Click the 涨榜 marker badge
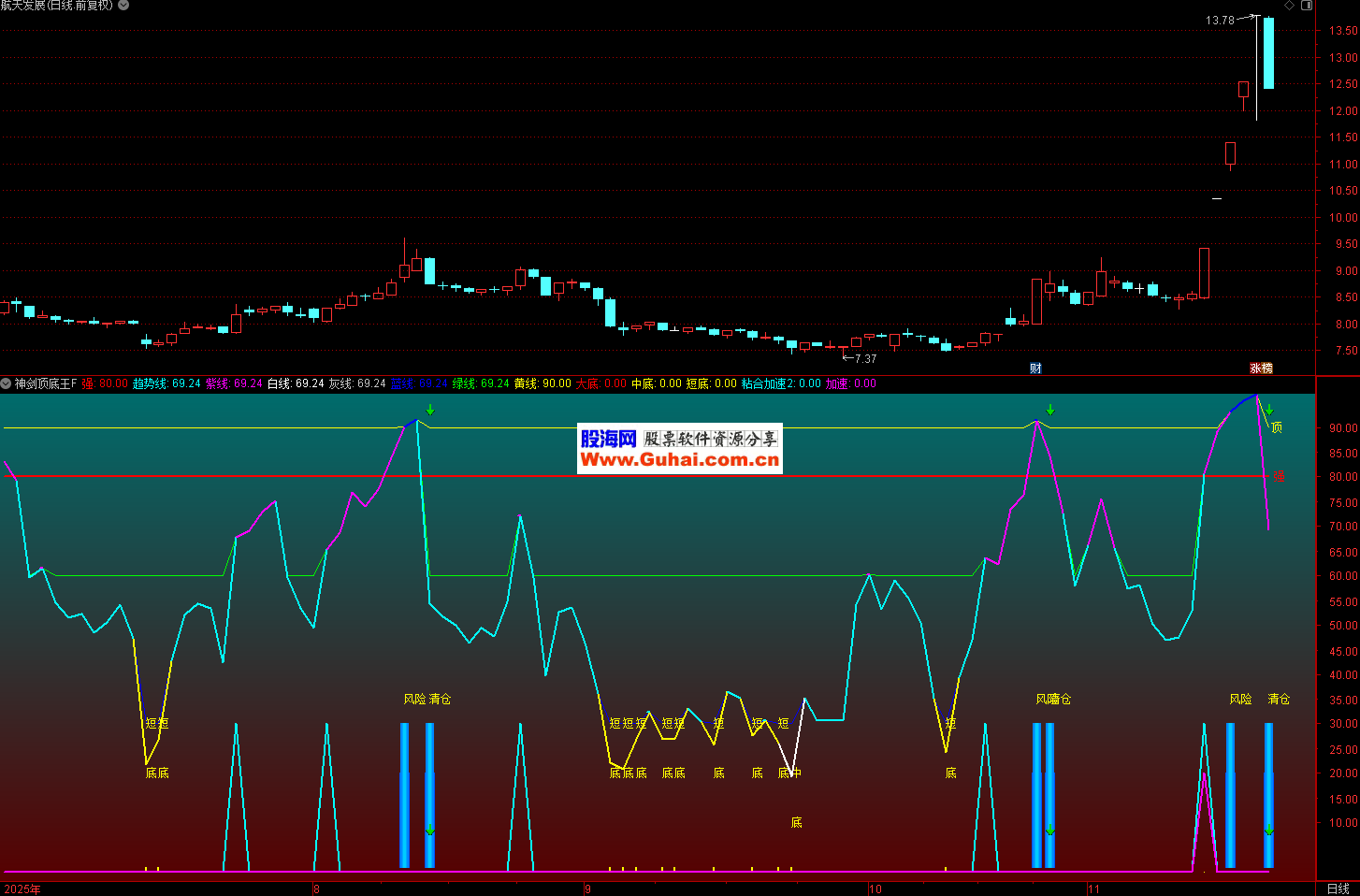The height and width of the screenshot is (896, 1360). point(1261,369)
